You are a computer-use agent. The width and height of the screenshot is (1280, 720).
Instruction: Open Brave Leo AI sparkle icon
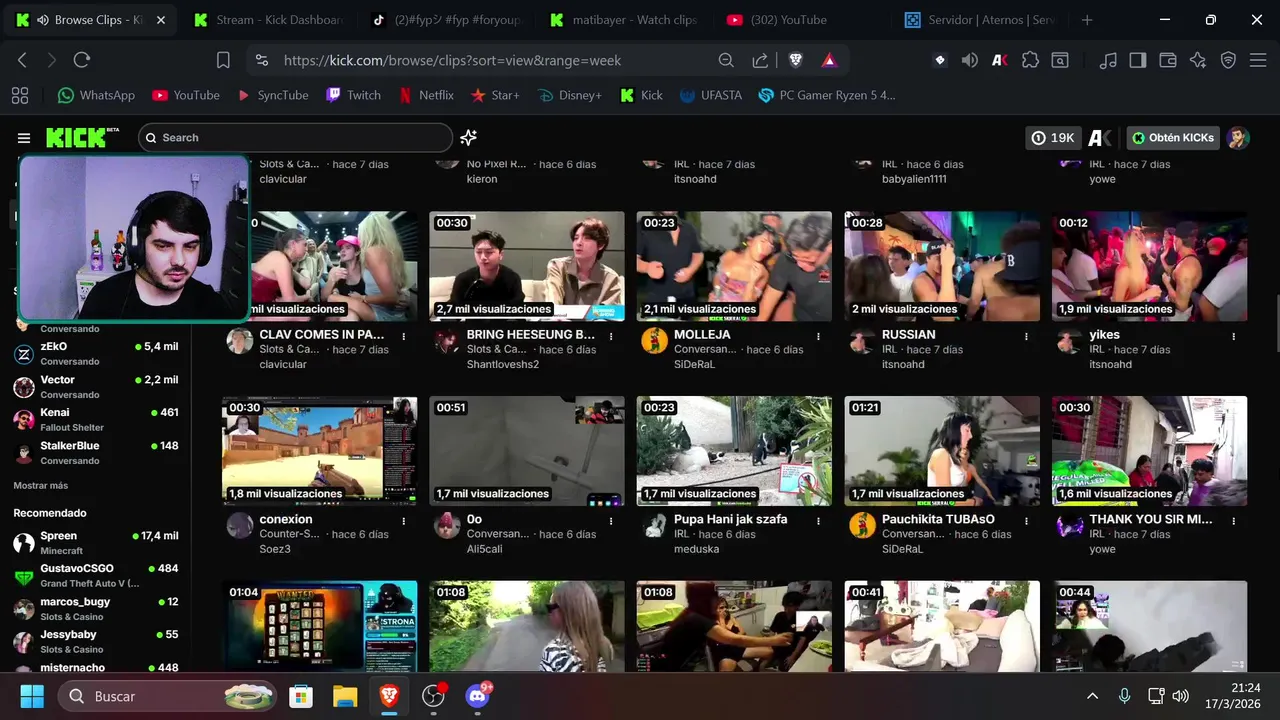pyautogui.click(x=1198, y=60)
